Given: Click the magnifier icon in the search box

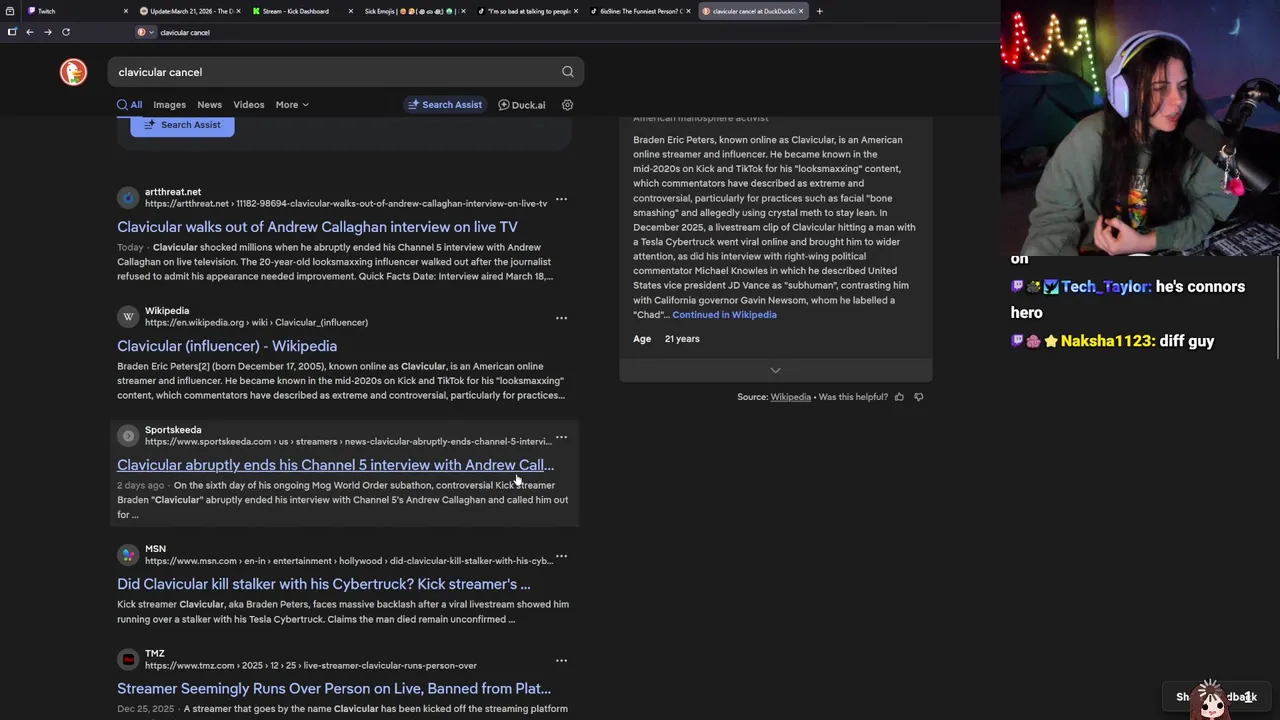Looking at the screenshot, I should [568, 72].
